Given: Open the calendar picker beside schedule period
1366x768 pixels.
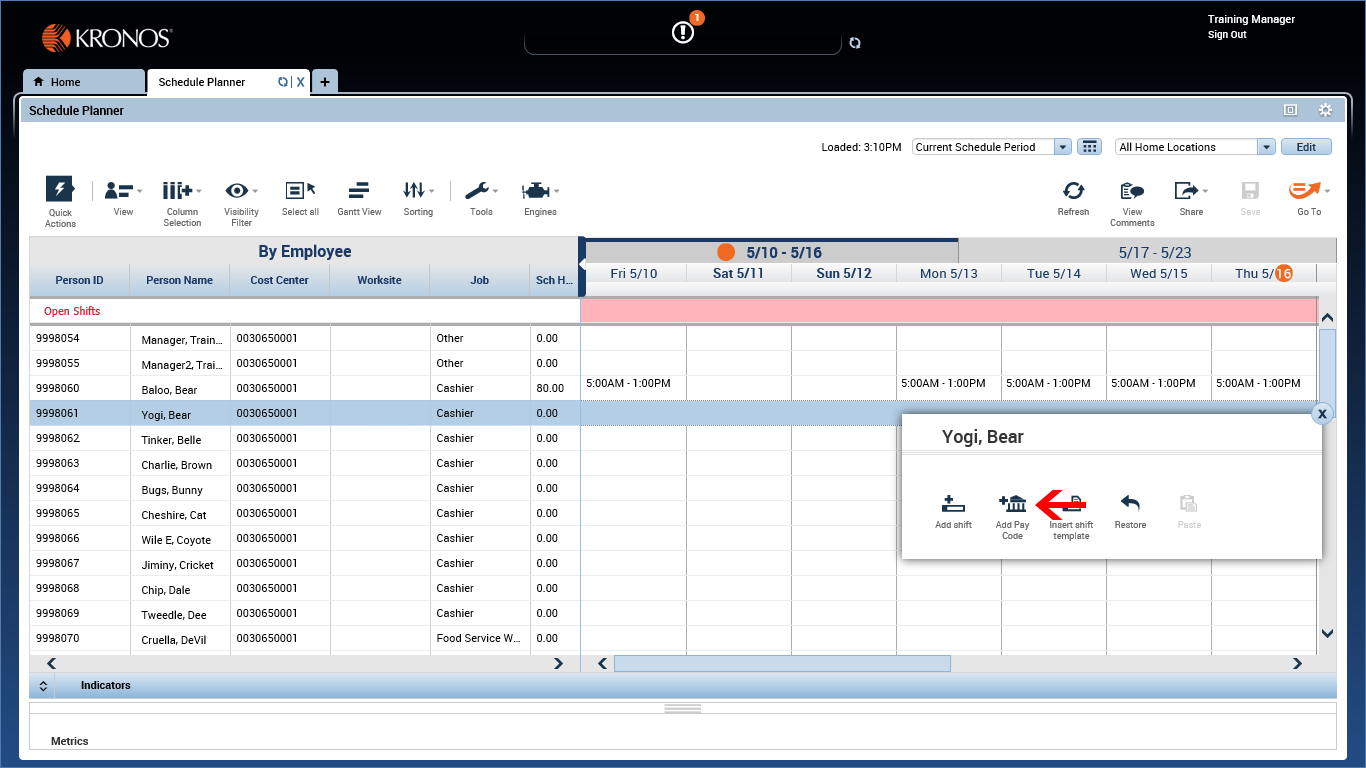Looking at the screenshot, I should click(x=1089, y=146).
